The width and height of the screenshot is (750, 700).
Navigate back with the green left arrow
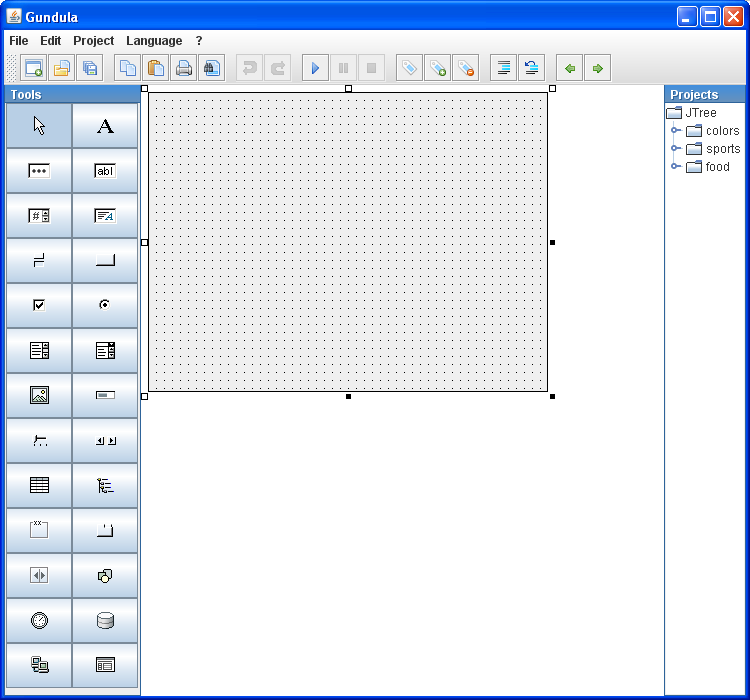click(x=569, y=68)
